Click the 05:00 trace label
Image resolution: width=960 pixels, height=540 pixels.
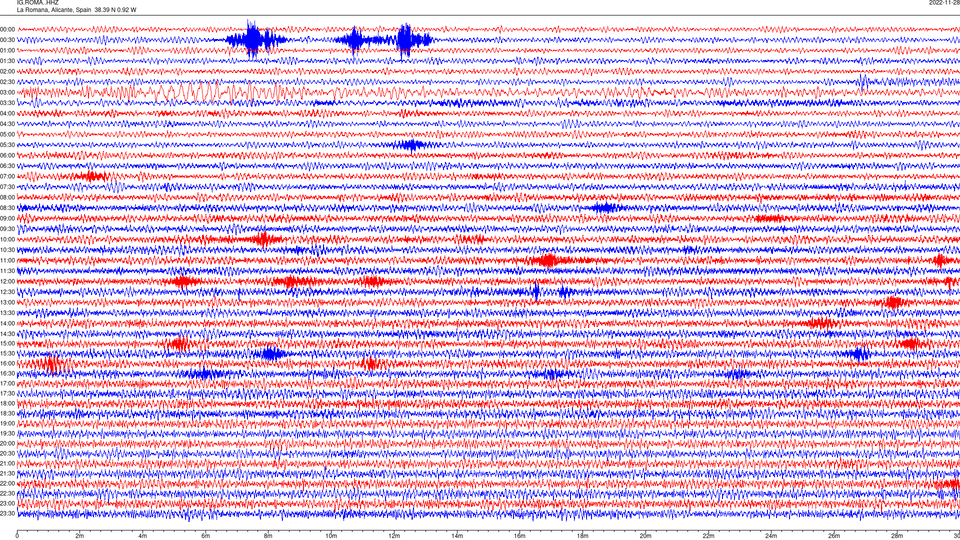(x=7, y=134)
